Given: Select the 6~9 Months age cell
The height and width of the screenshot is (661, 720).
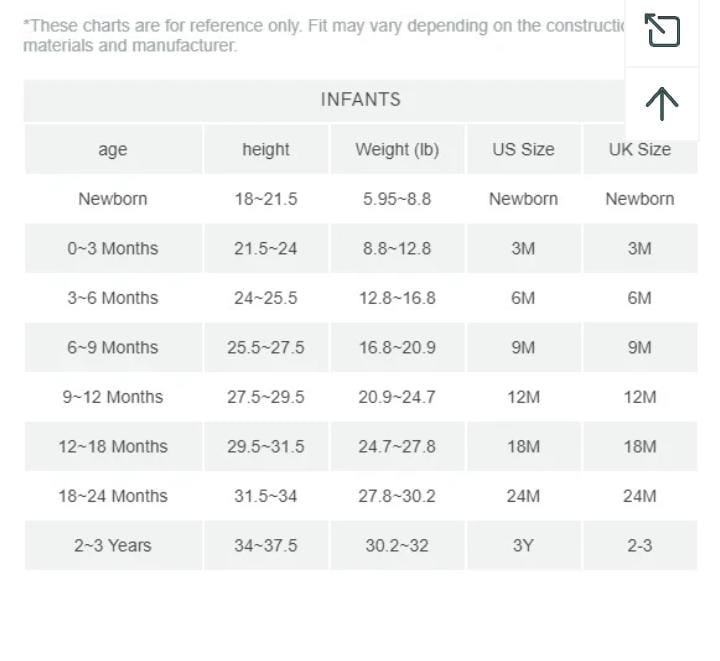Looking at the screenshot, I should (113, 348).
